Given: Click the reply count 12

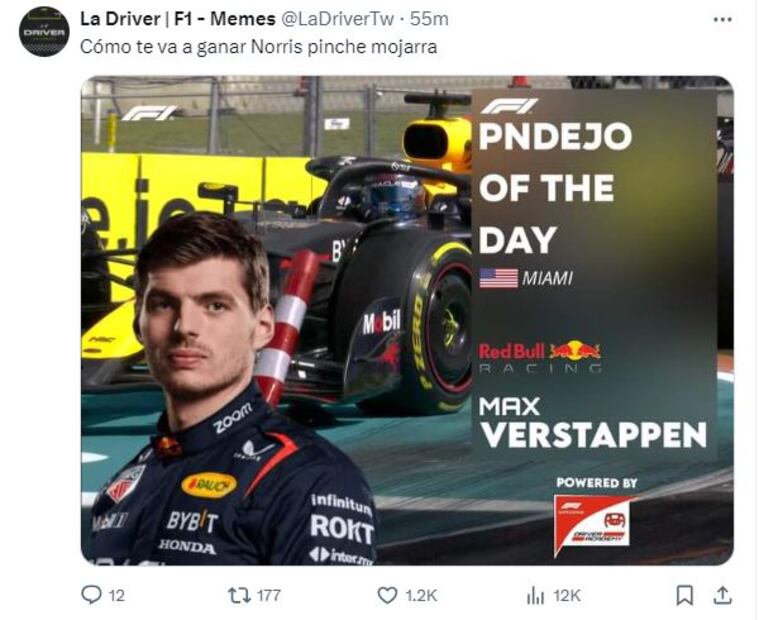Looking at the screenshot, I should click(116, 595).
